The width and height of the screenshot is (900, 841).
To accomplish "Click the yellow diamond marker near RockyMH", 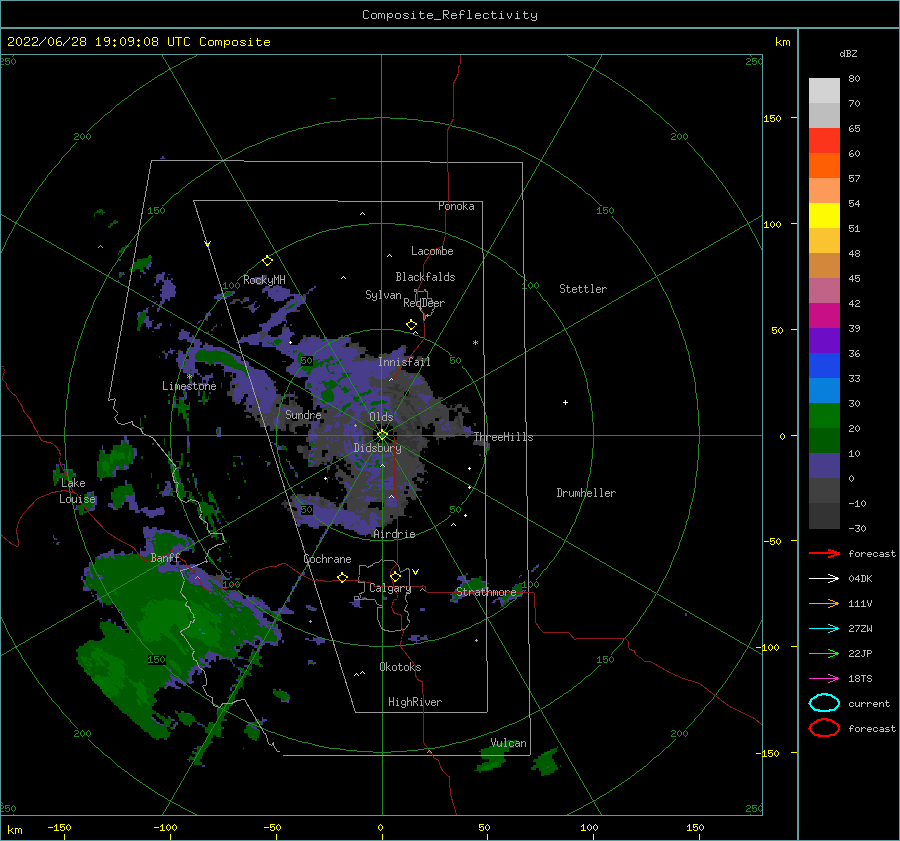I will click(x=267, y=261).
